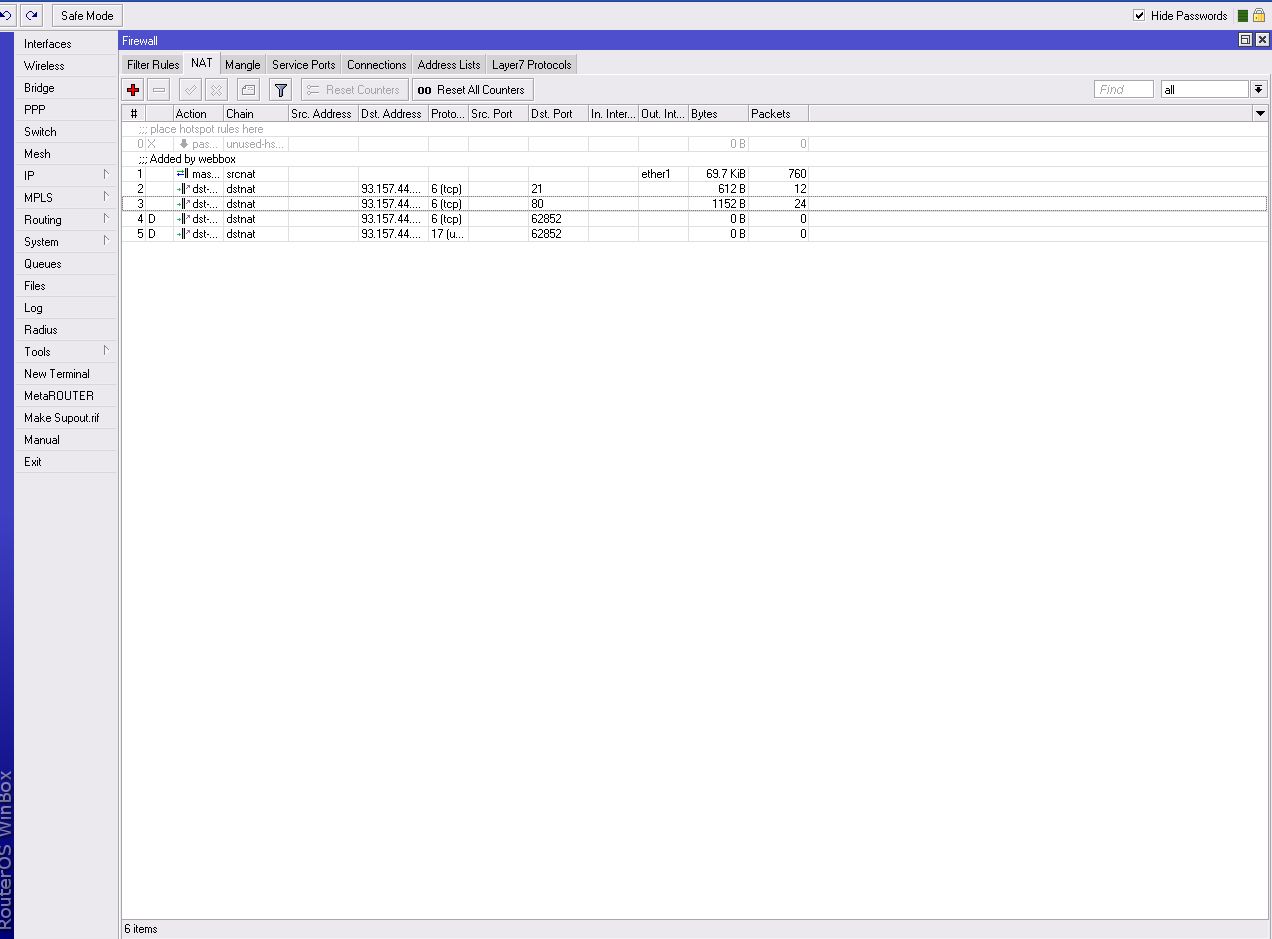Select the cell with Dst. Port 80
Image resolution: width=1272 pixels, height=939 pixels.
[x=558, y=204]
